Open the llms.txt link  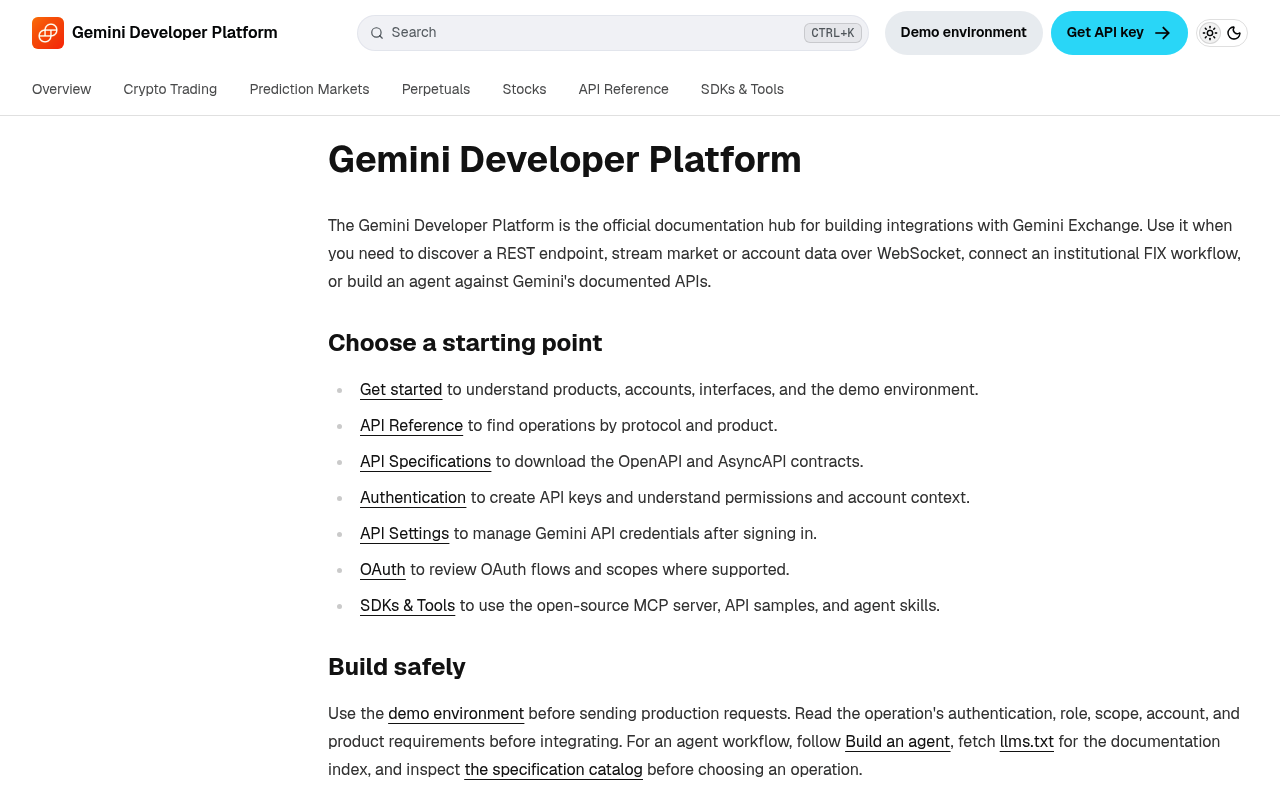[x=1027, y=742]
